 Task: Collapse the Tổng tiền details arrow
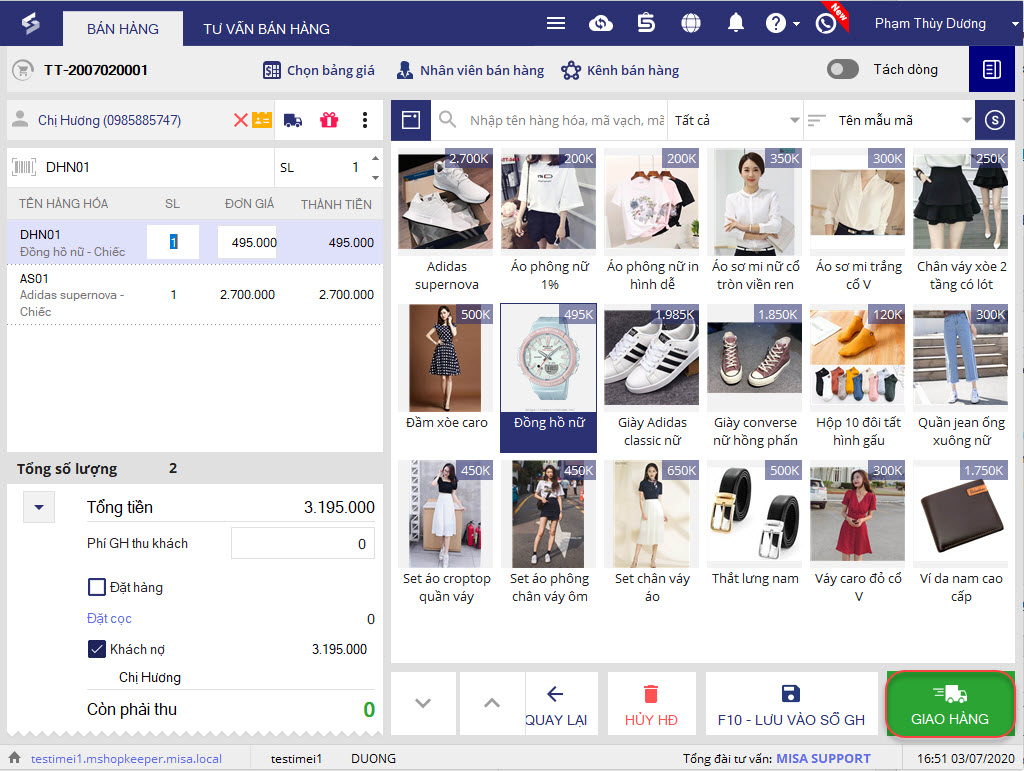[x=39, y=507]
